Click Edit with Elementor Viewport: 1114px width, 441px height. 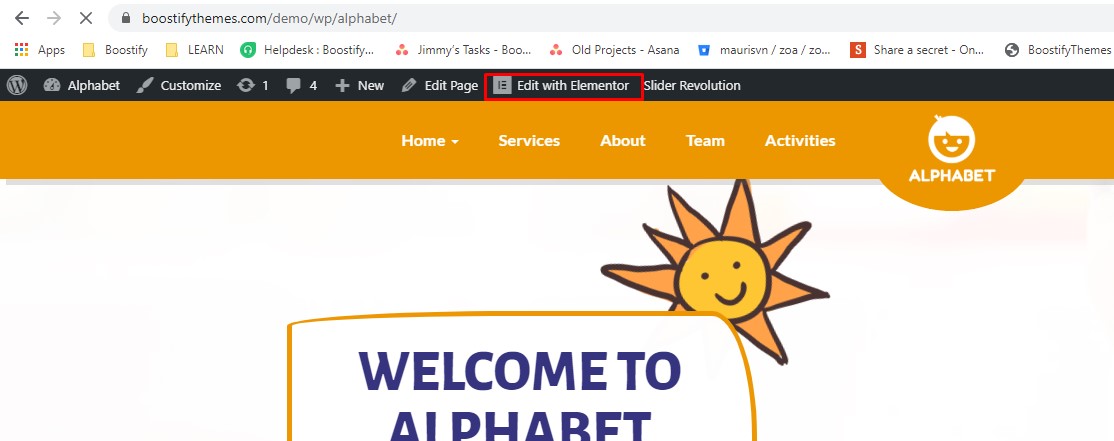(x=563, y=85)
